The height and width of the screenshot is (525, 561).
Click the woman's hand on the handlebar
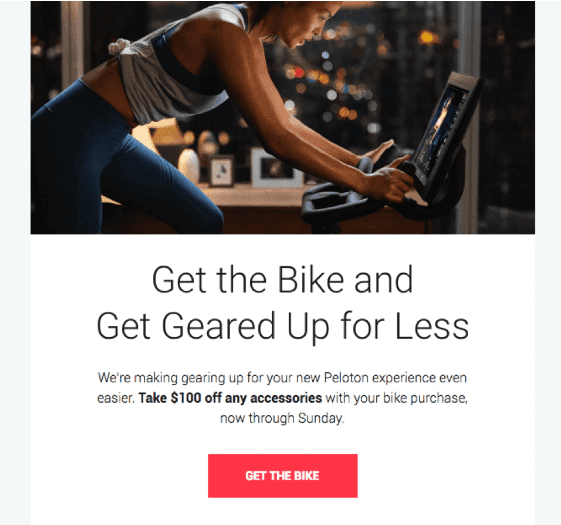coord(388,184)
